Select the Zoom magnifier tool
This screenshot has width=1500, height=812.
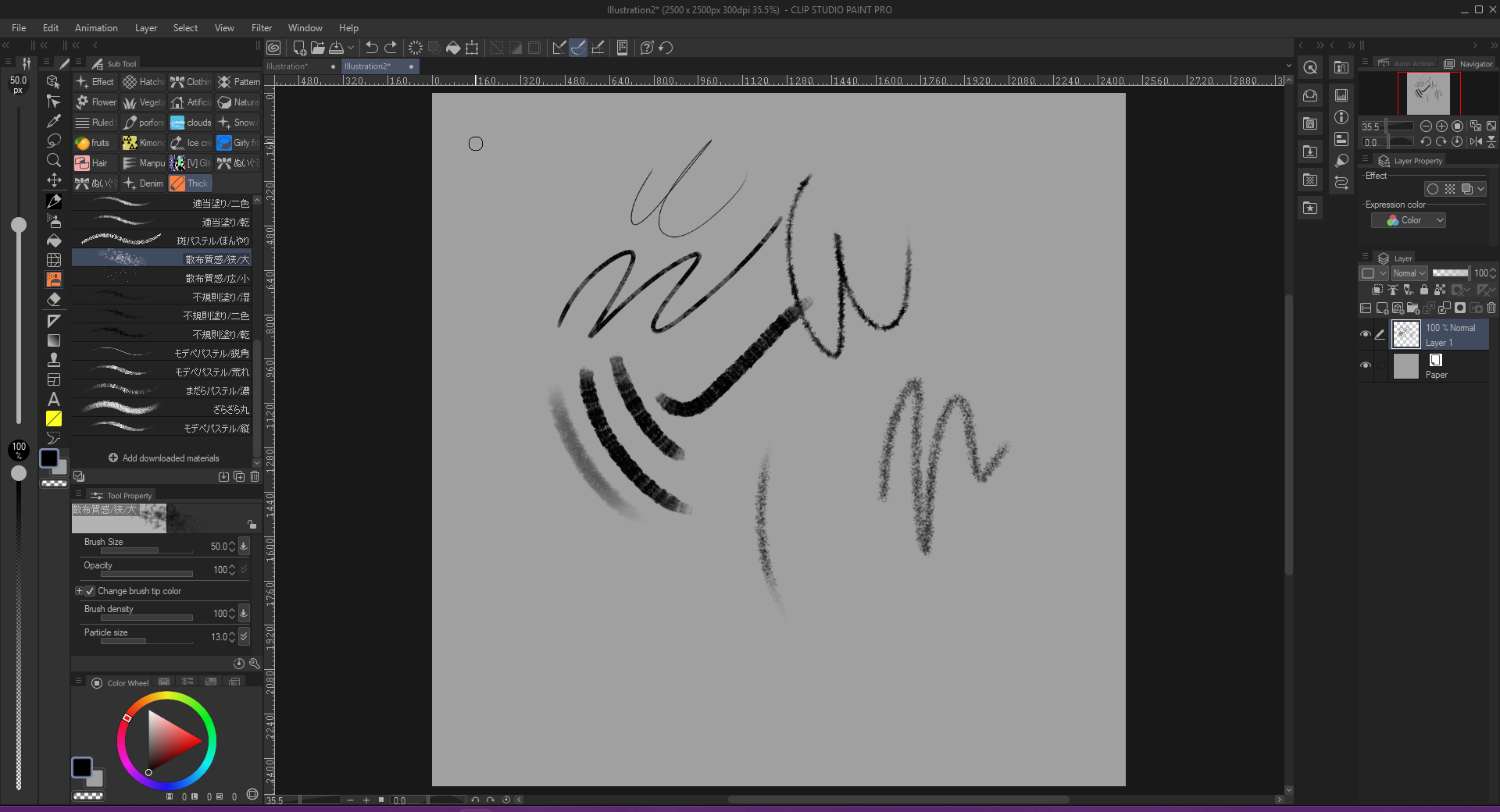coord(54,160)
